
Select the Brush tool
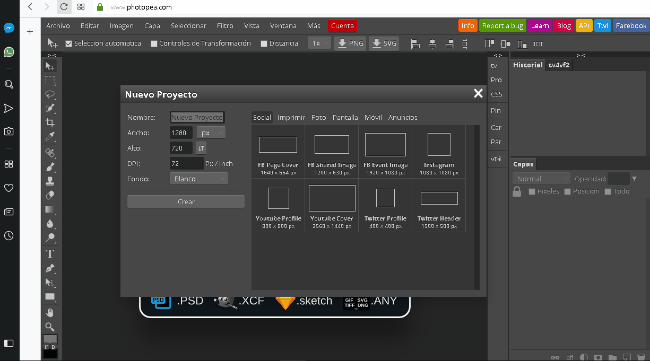(x=50, y=167)
